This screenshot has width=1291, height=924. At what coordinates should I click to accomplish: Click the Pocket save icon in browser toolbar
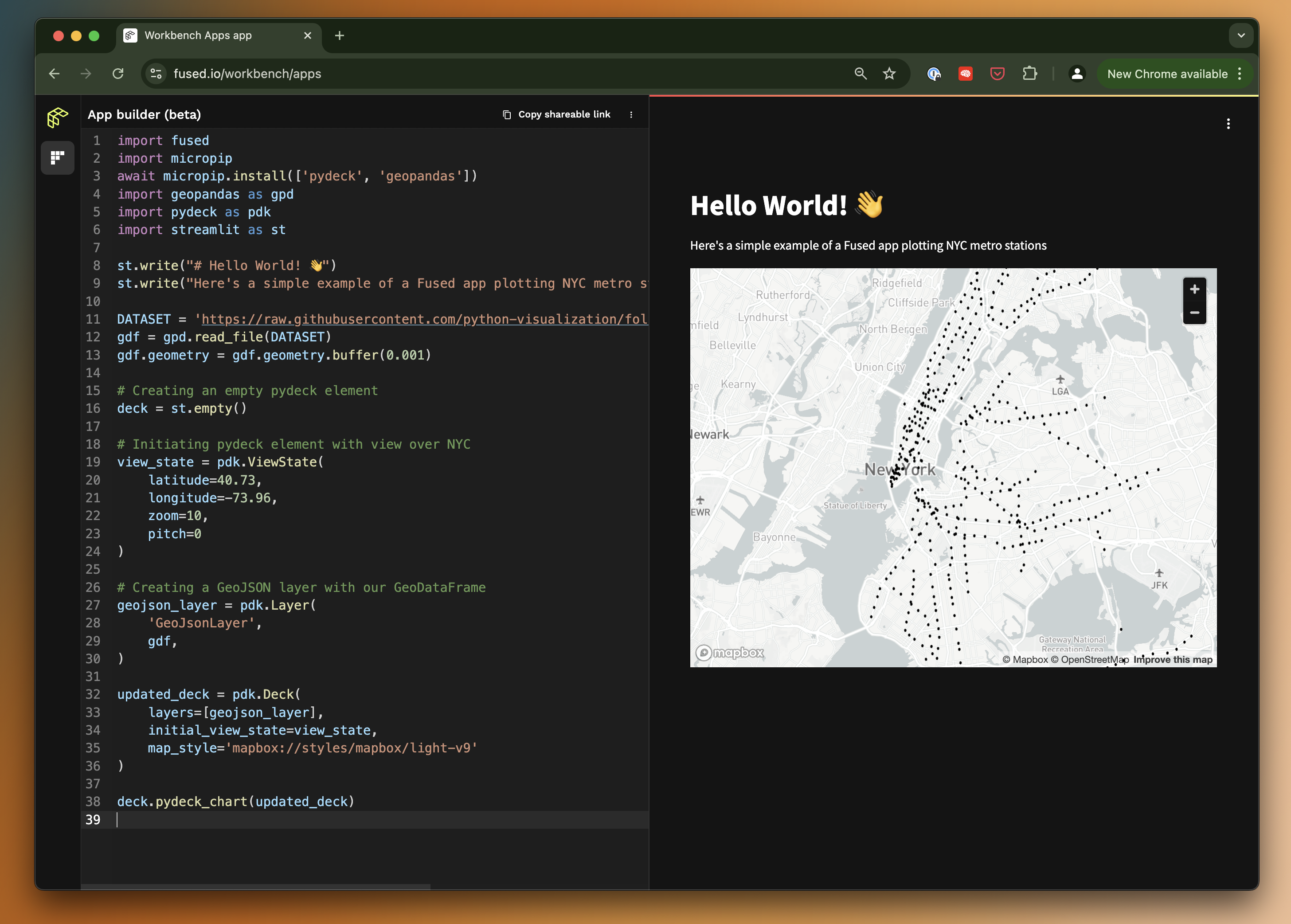(997, 74)
